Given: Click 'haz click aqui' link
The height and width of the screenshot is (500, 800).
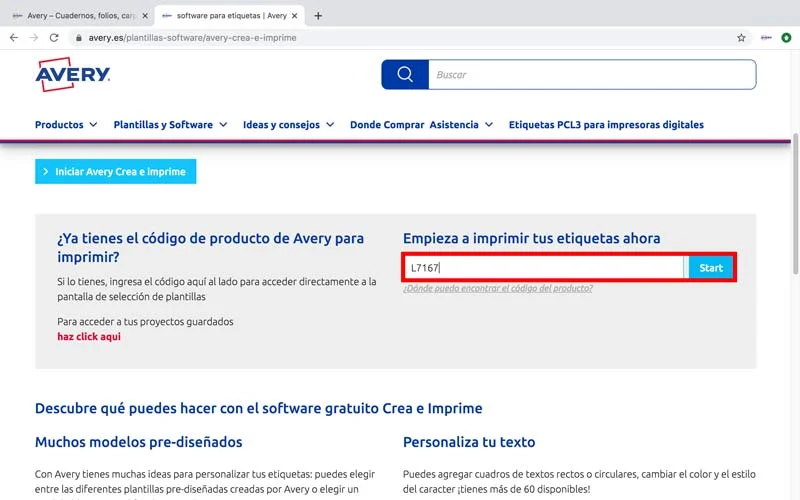Looking at the screenshot, I should pos(89,336).
